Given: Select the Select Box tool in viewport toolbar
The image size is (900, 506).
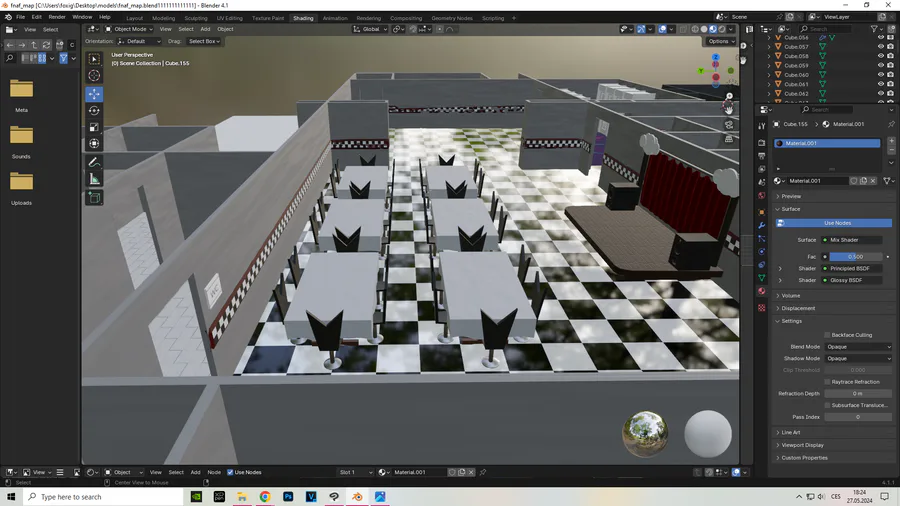Looking at the screenshot, I should 94,59.
